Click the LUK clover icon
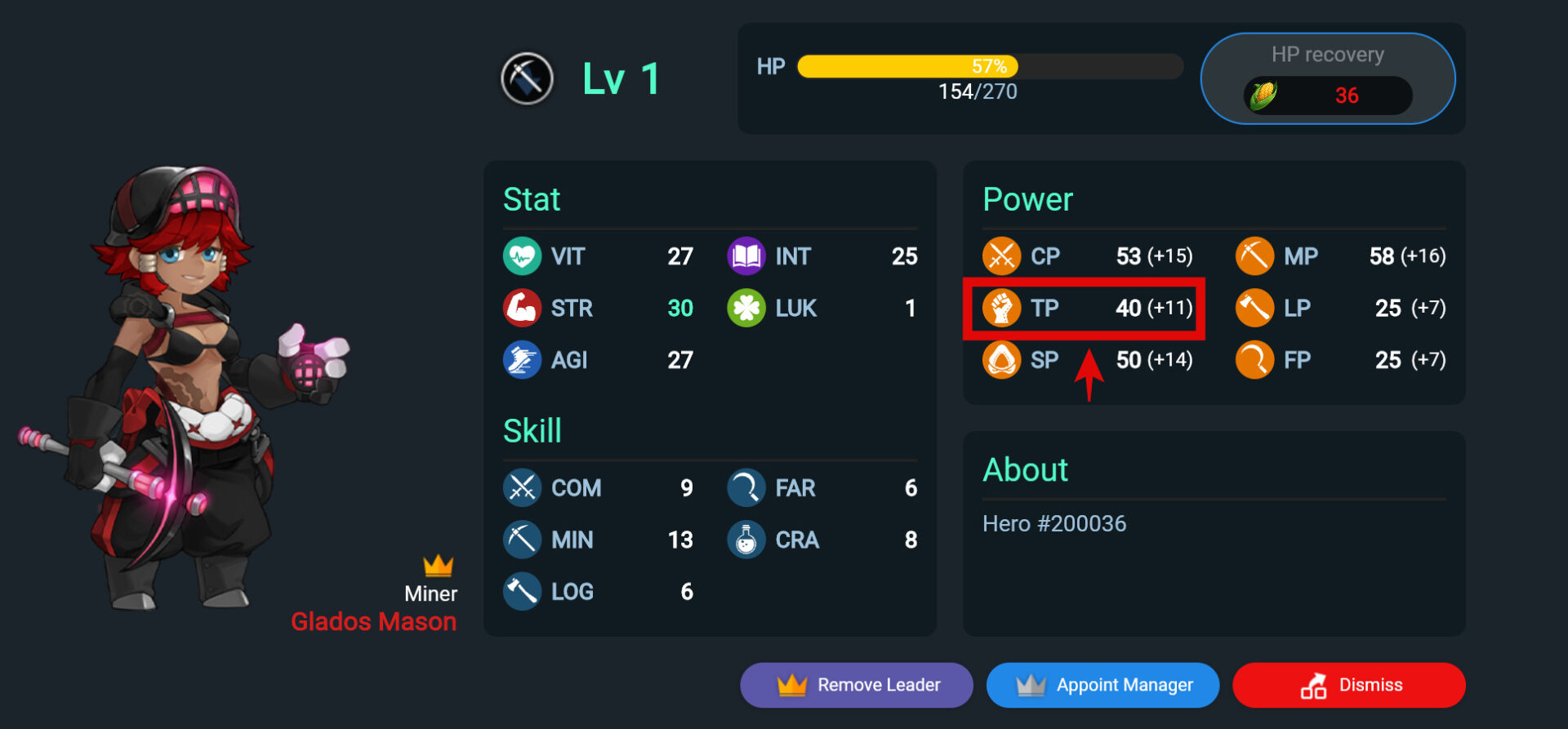The height and width of the screenshot is (729, 1568). pyautogui.click(x=746, y=309)
